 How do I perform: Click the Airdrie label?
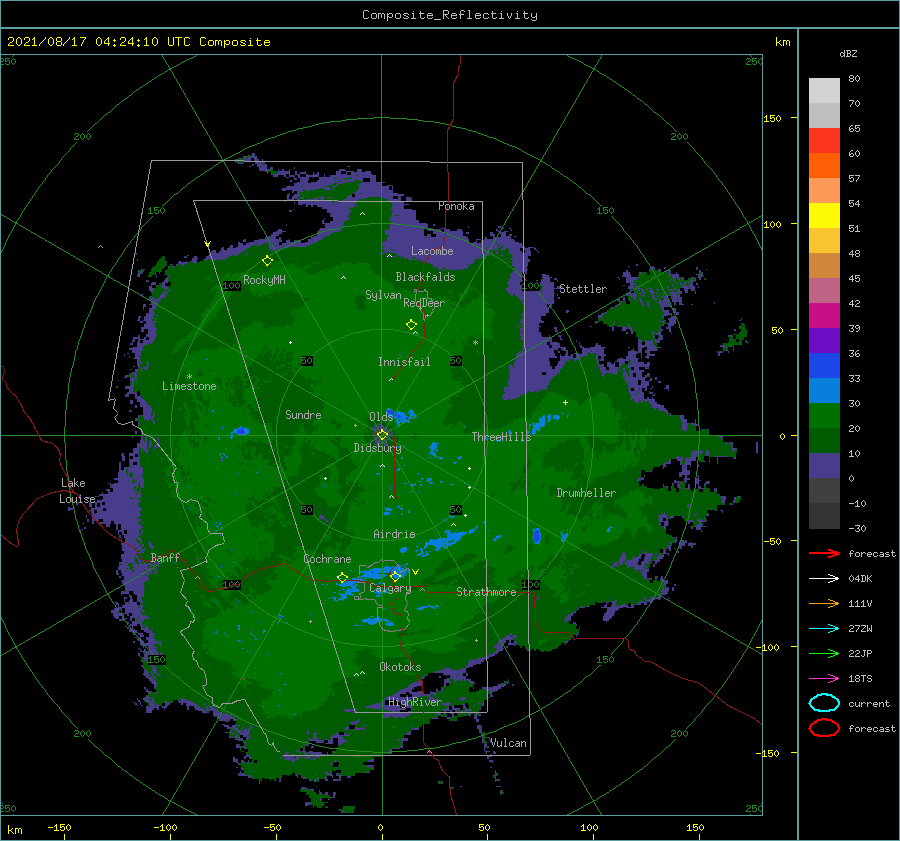coord(394,534)
